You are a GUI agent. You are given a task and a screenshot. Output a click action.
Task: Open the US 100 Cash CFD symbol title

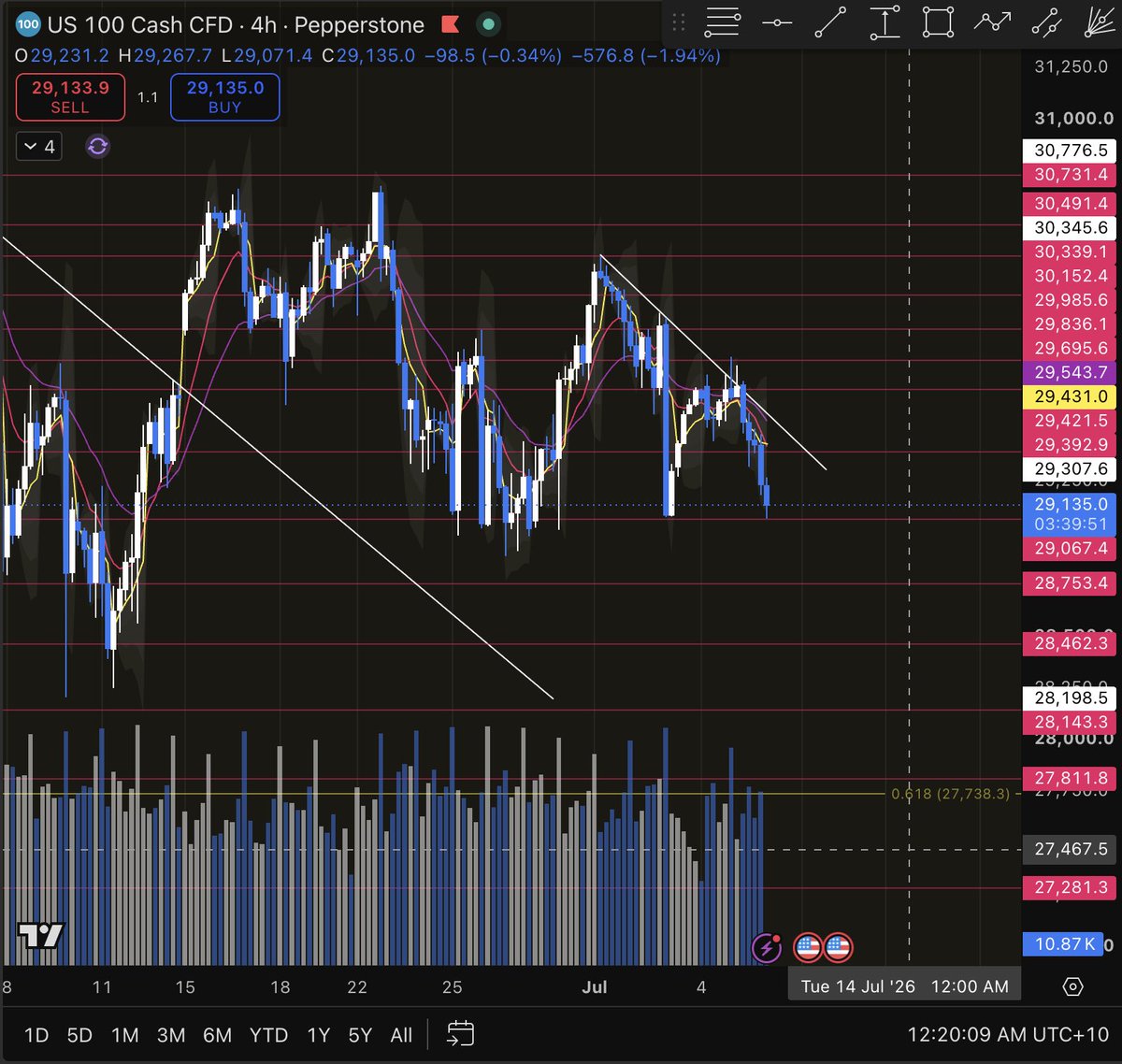click(x=140, y=24)
